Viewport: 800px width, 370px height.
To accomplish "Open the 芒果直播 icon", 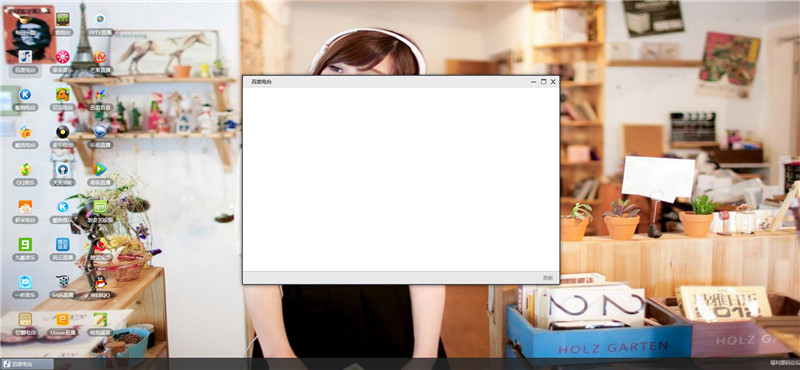I will pyautogui.click(x=101, y=61).
